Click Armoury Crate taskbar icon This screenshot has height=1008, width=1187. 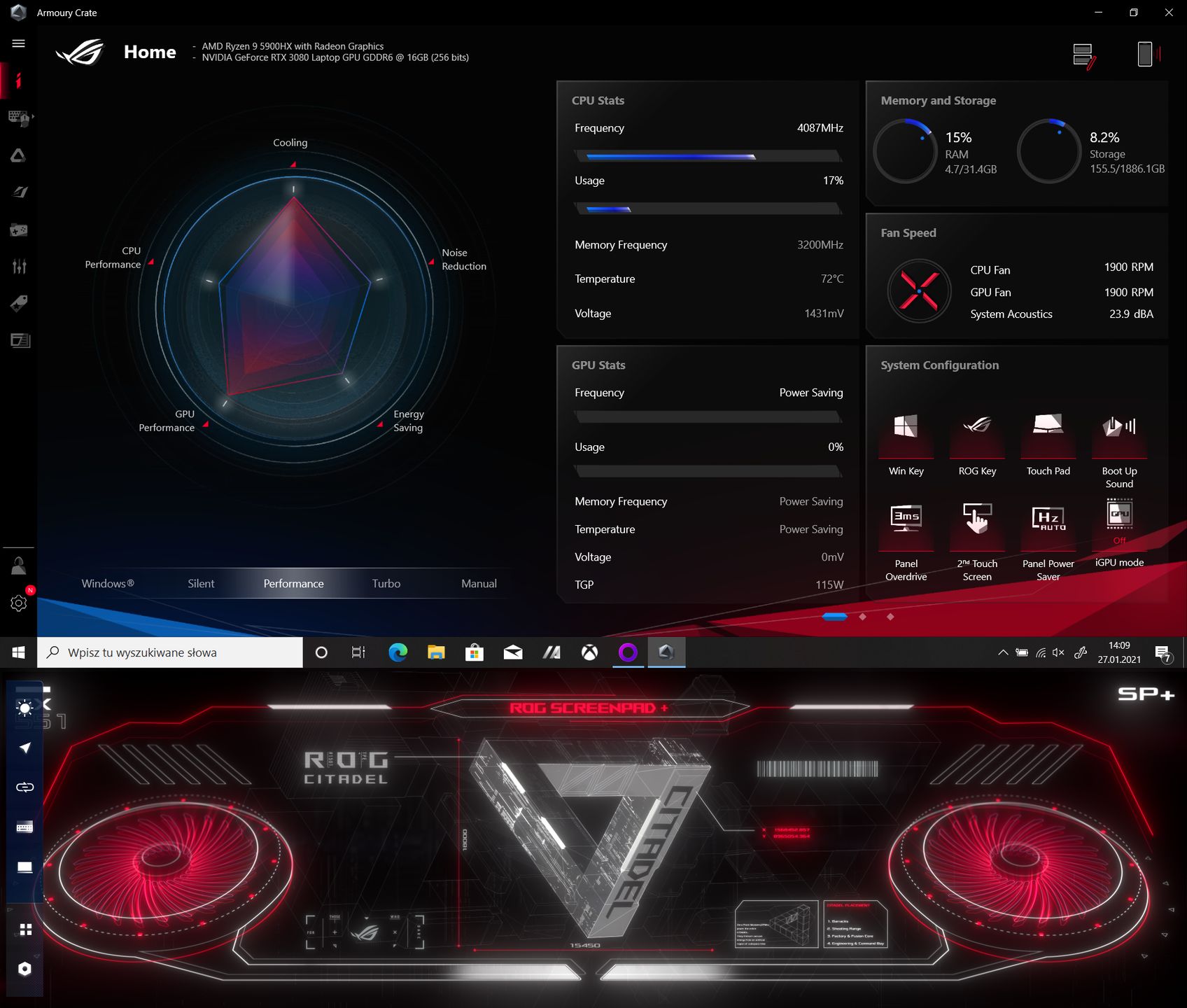click(x=666, y=652)
